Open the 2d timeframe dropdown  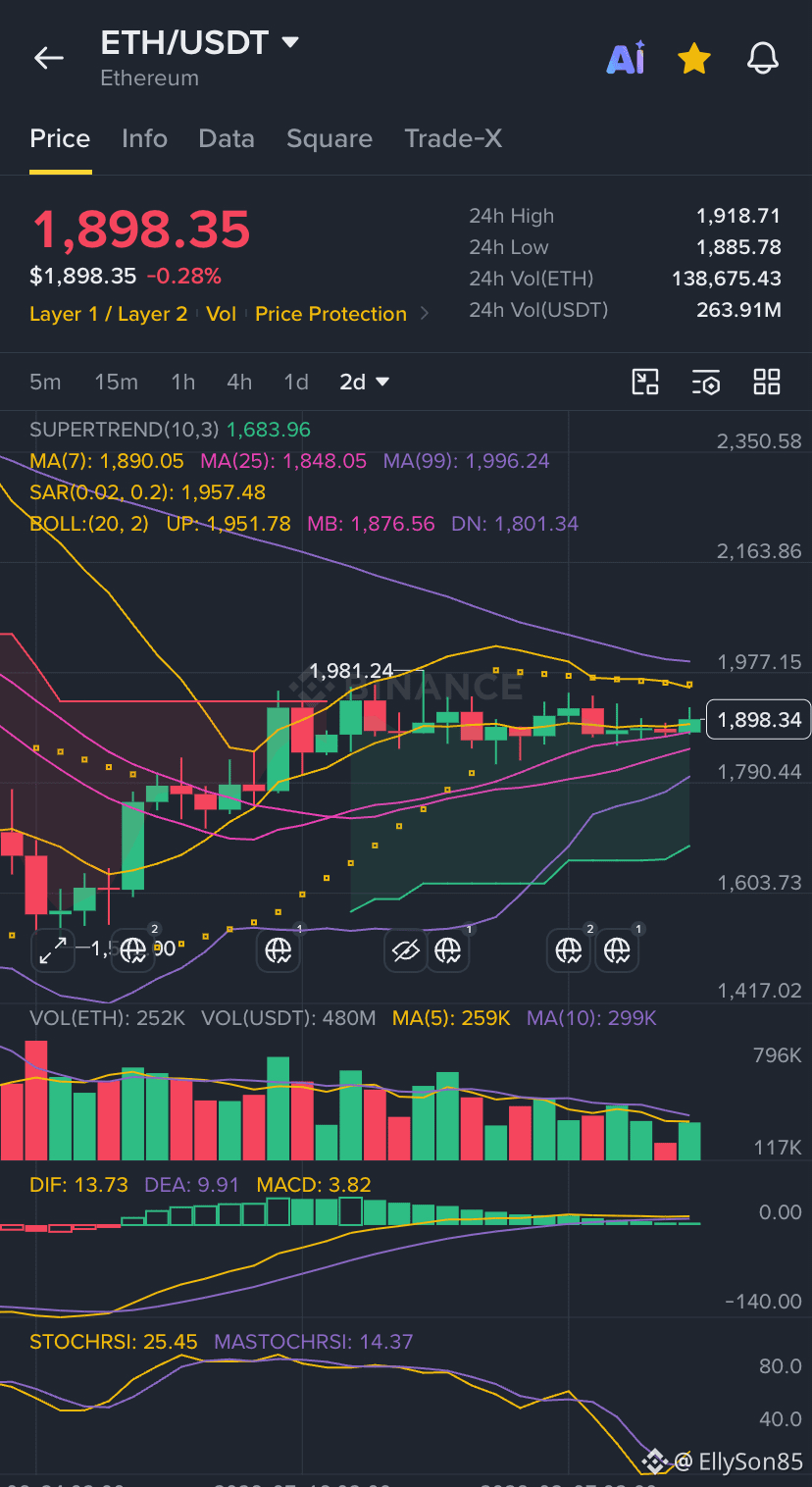point(365,382)
